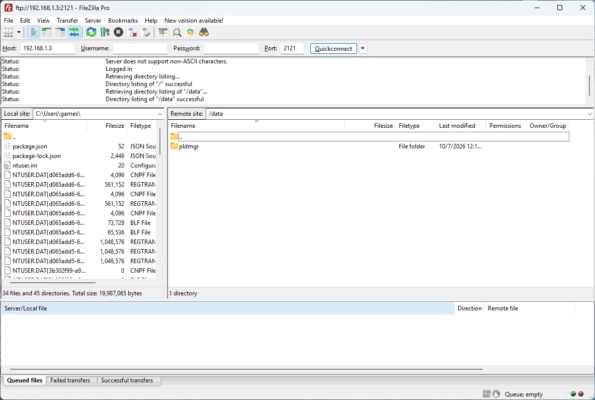Click New version available! menu item
The height and width of the screenshot is (400, 595).
pyautogui.click(x=194, y=20)
